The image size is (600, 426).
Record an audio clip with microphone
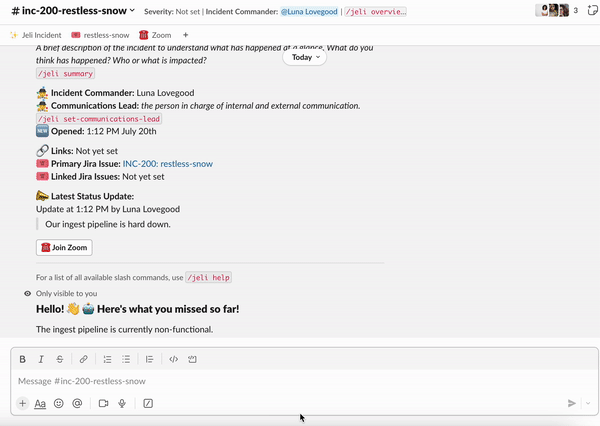coord(122,403)
